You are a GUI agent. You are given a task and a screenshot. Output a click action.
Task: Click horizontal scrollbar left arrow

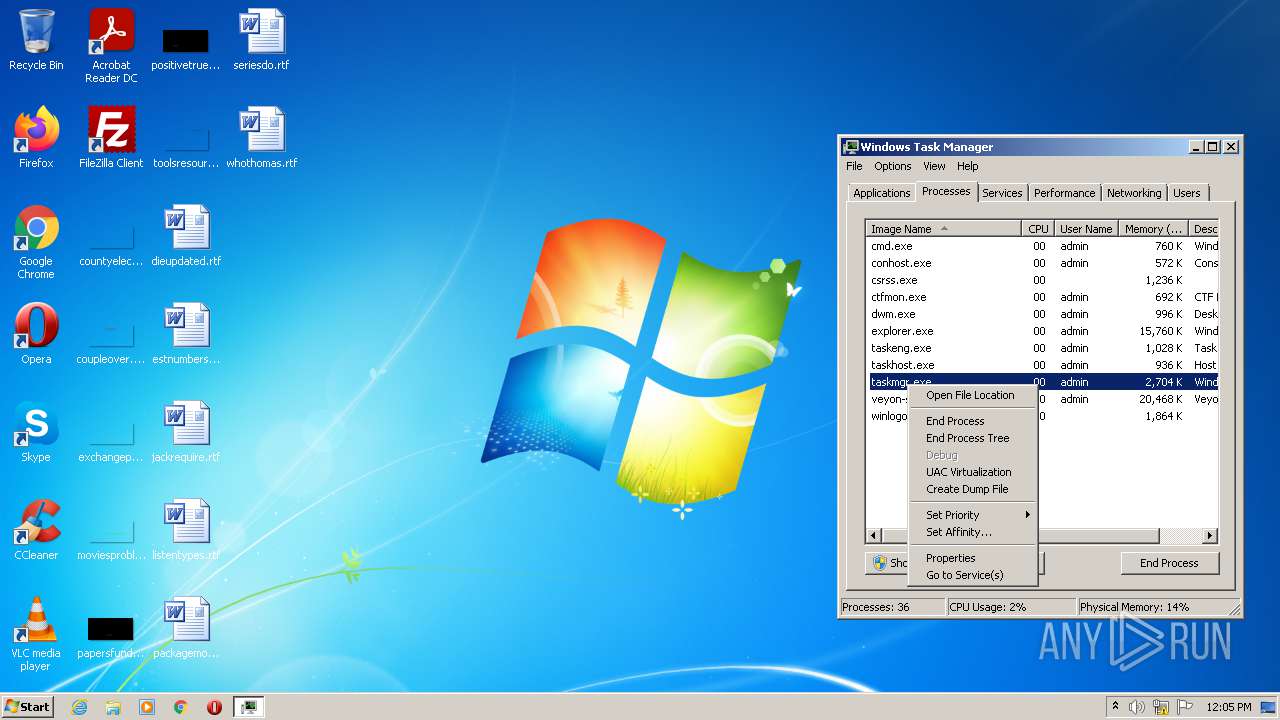click(x=874, y=536)
